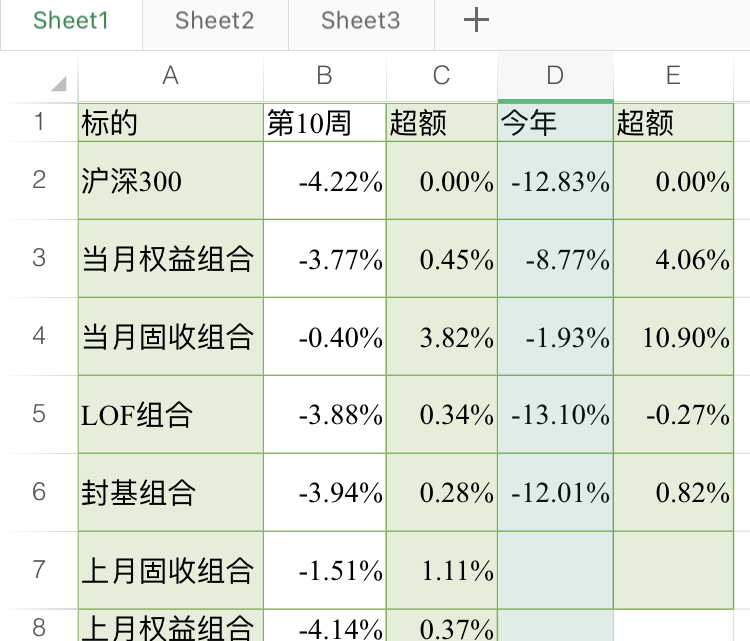Select the 封基组合 cell
Image resolution: width=750 pixels, height=641 pixels.
[170, 492]
